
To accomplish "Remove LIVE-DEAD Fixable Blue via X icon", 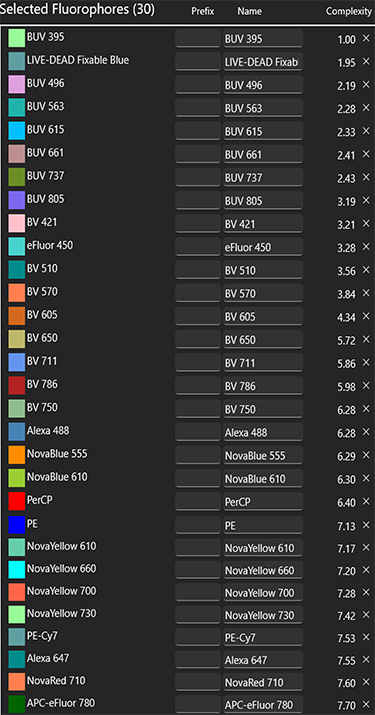I will (x=366, y=62).
